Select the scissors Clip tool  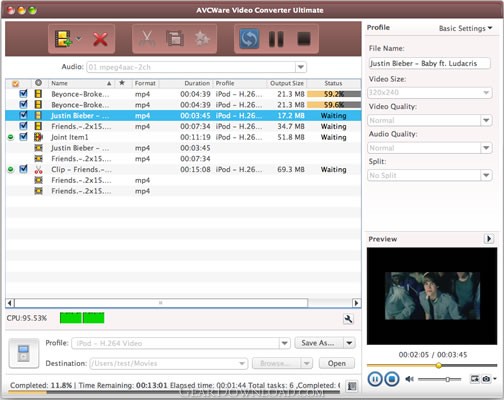pos(147,39)
